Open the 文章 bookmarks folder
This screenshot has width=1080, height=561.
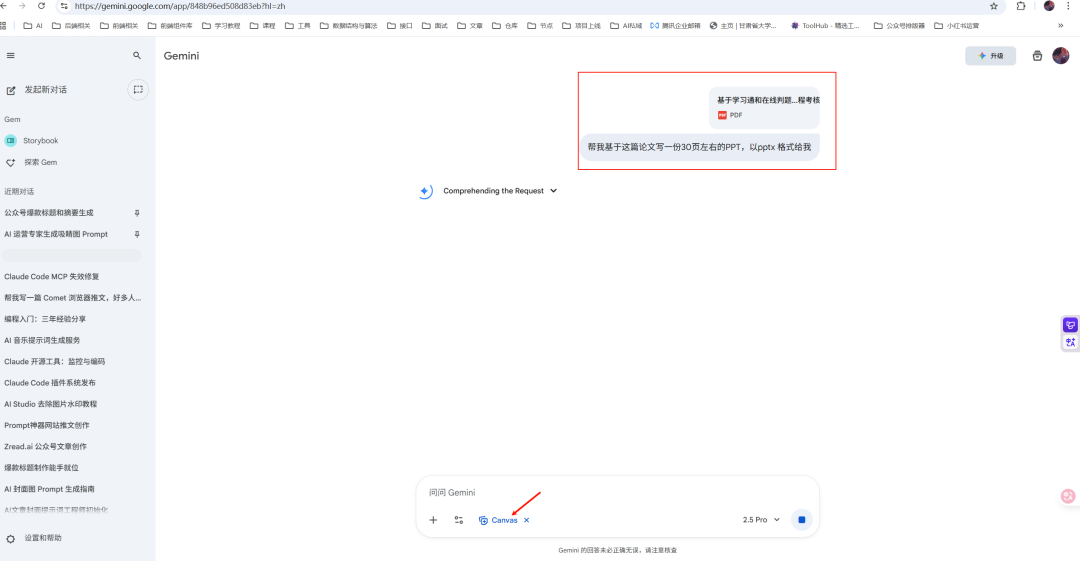[x=470, y=26]
